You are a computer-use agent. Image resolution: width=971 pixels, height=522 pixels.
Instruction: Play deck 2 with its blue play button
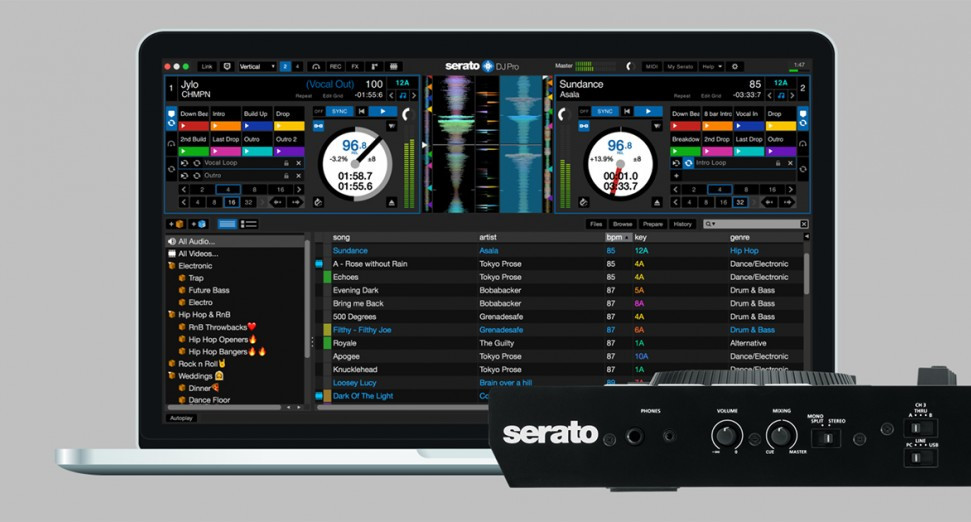648,111
